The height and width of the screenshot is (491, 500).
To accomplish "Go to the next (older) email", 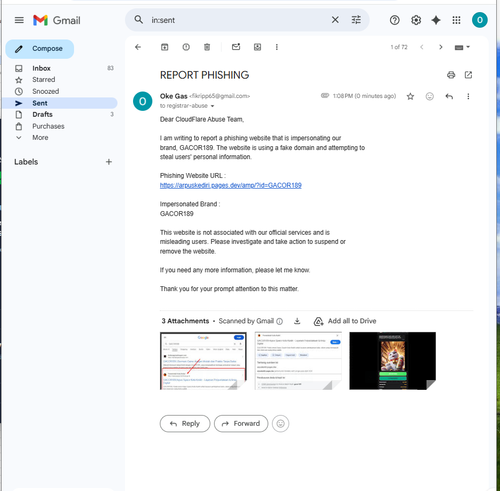I will coord(441,47).
